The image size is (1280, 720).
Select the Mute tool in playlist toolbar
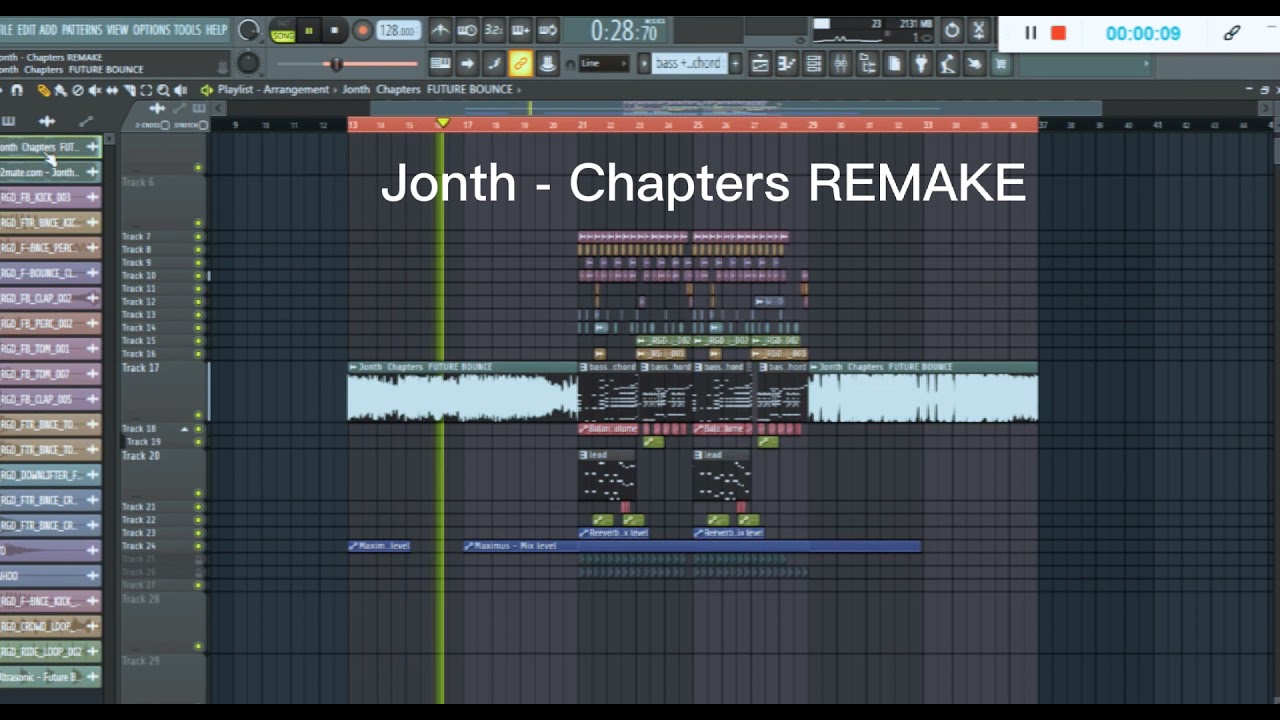[95, 90]
